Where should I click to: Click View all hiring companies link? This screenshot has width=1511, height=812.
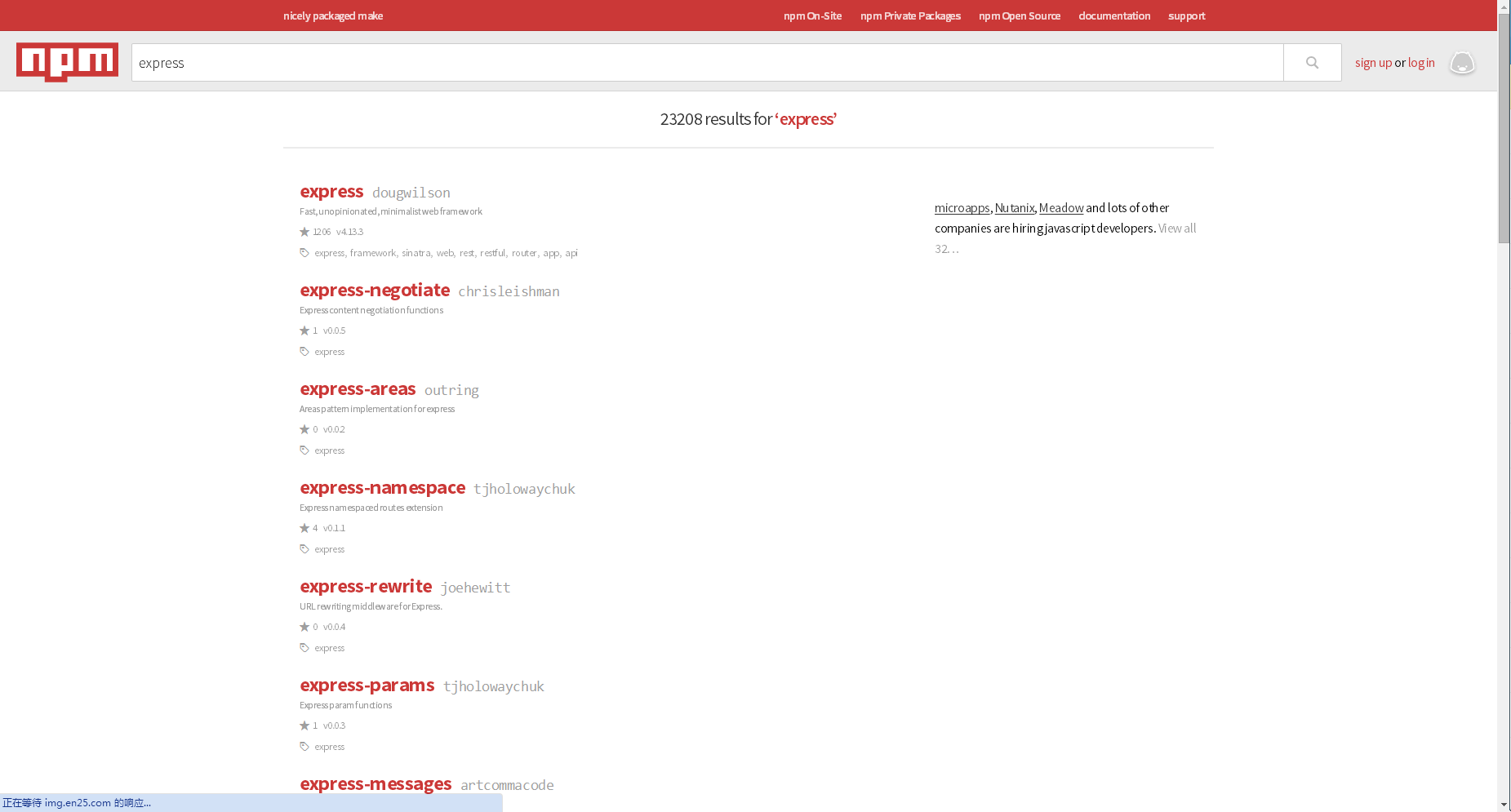[1177, 229]
